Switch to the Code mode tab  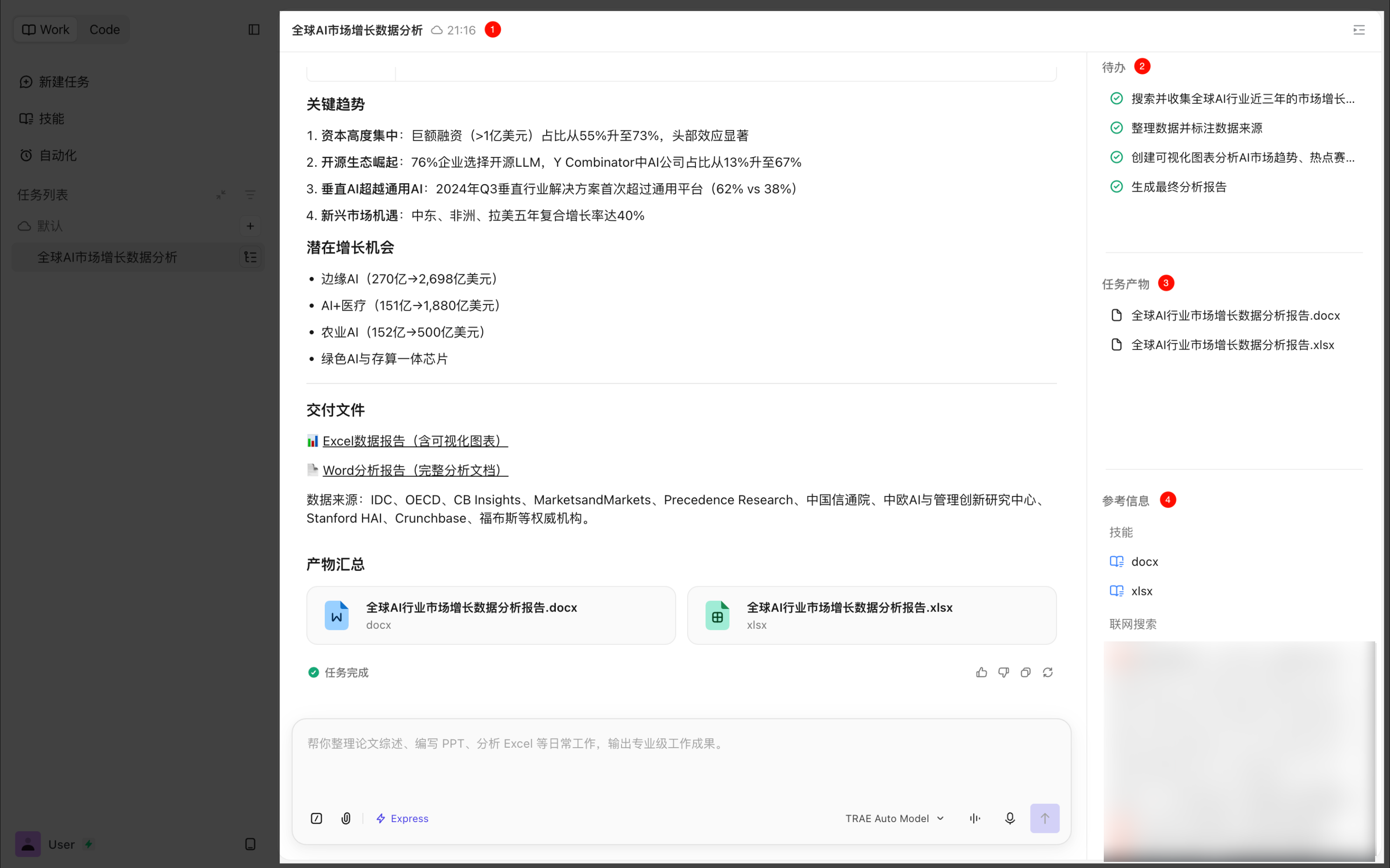[105, 29]
